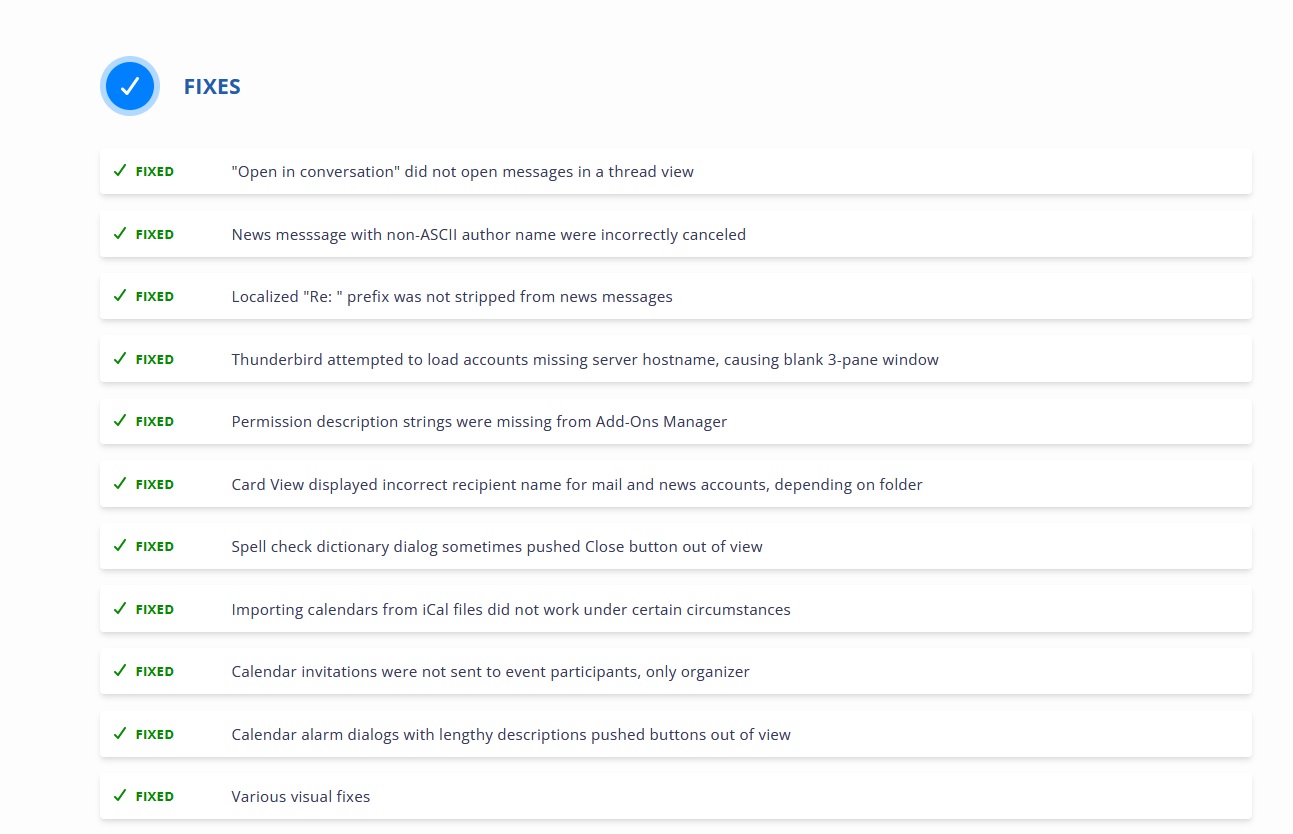Click the blue checkmark circle beside FIXES
Screen dimensions: 1293x834
coord(130,86)
